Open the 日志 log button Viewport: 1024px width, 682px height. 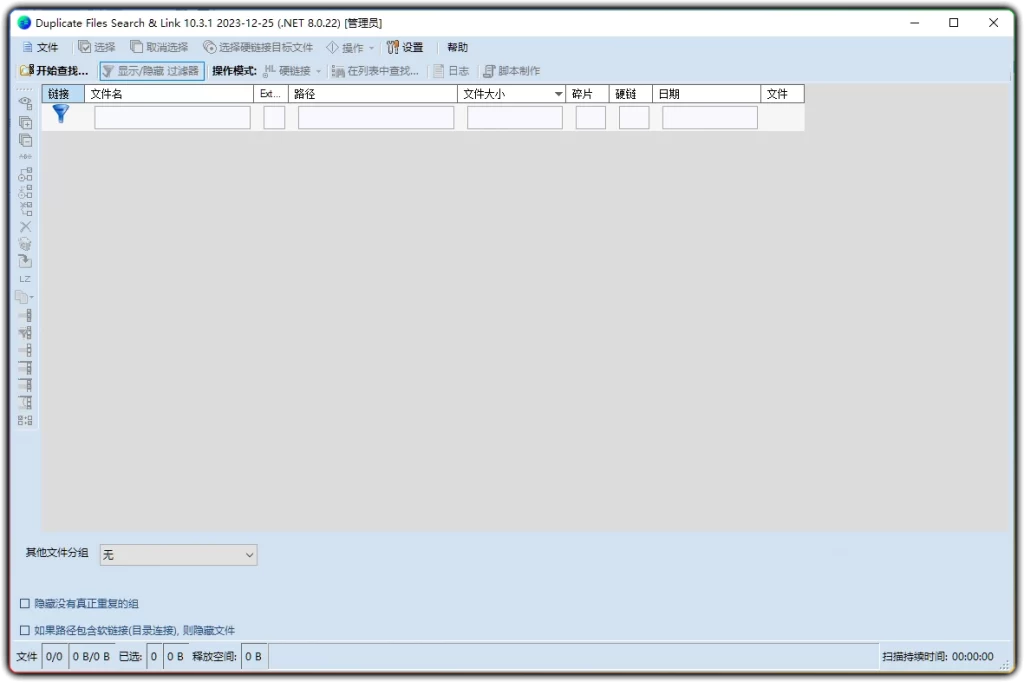tap(451, 71)
